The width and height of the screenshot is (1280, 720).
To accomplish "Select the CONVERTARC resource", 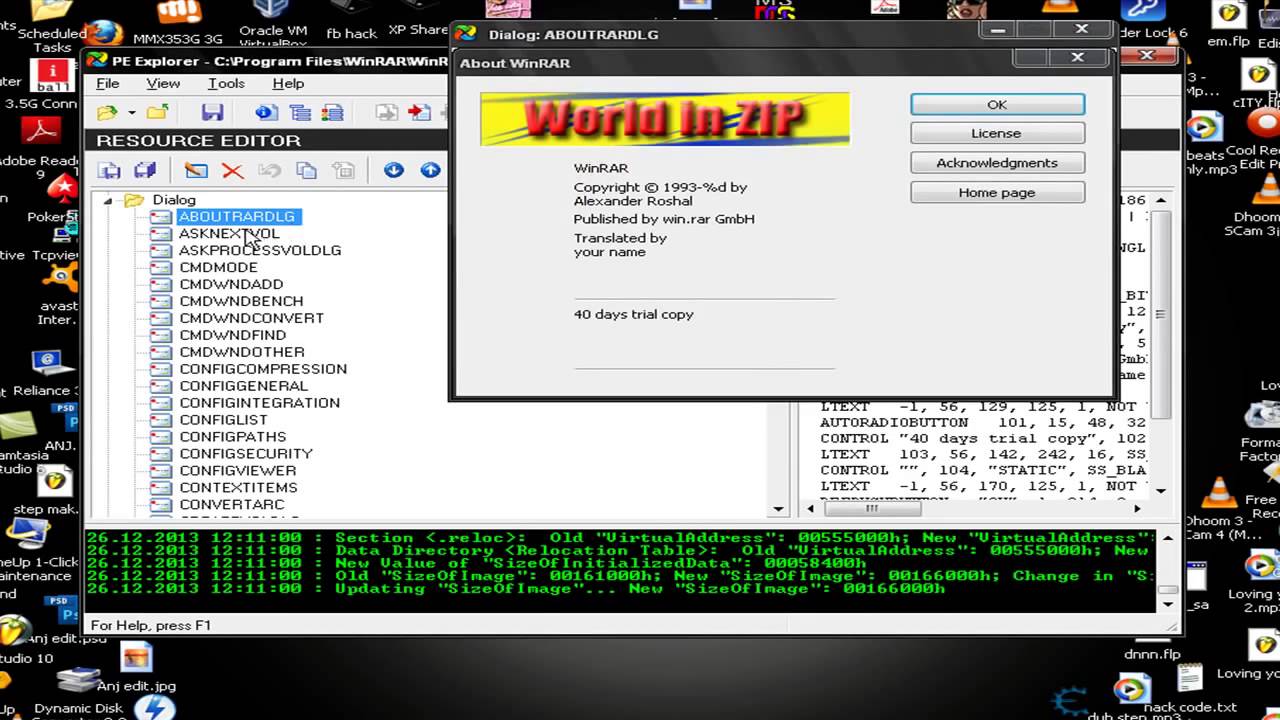I will 231,505.
